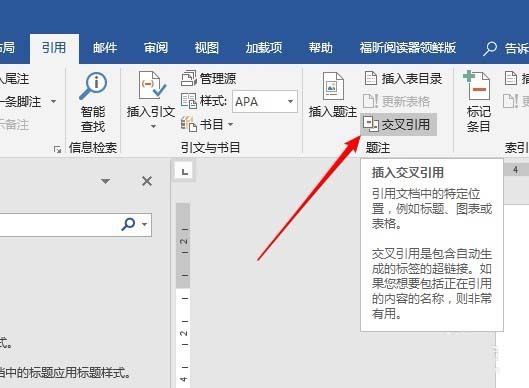
Task: Open navigation pane options dropdown arrow
Action: click(105, 182)
